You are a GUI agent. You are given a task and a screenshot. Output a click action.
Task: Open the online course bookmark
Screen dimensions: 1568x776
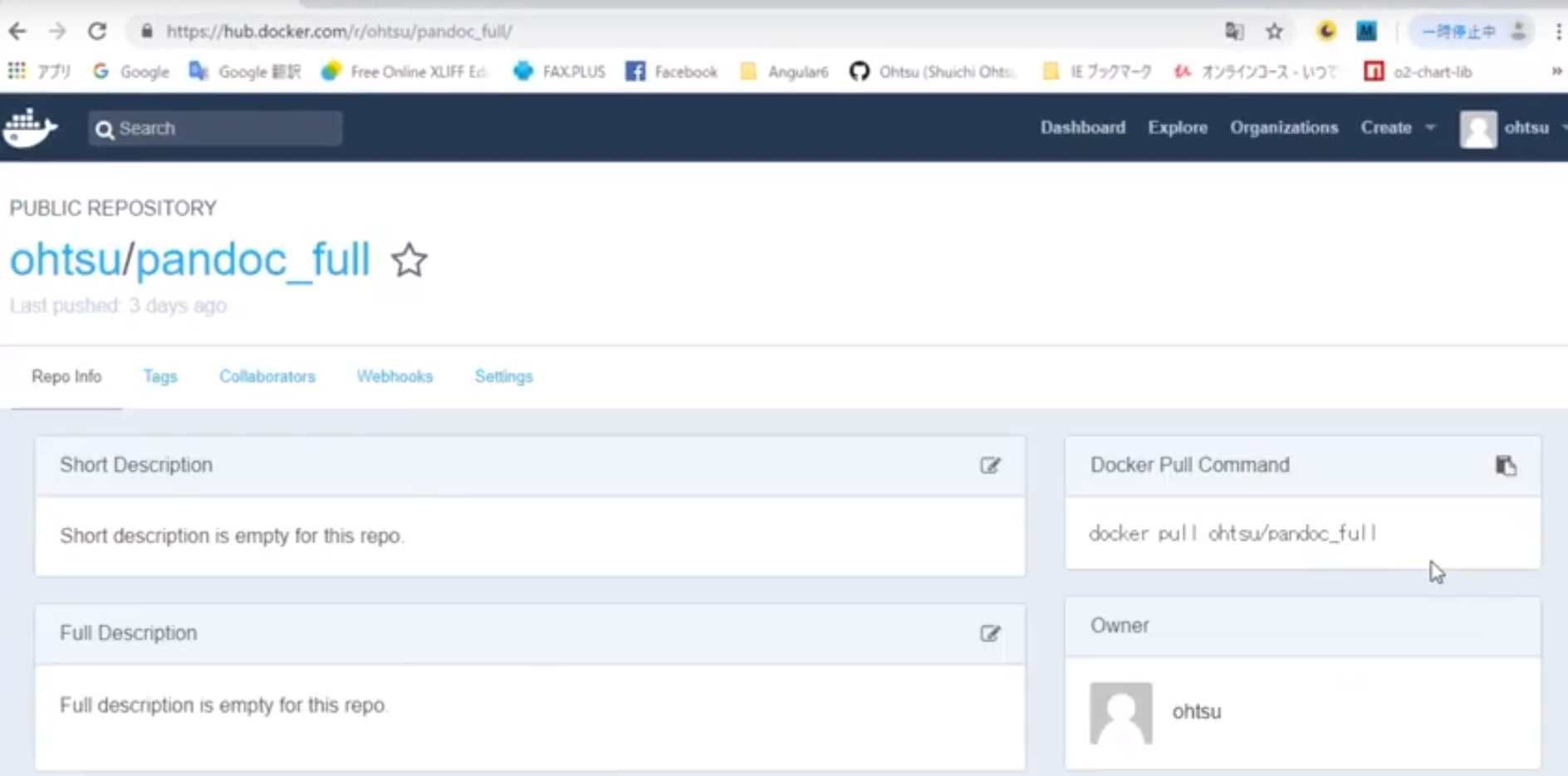1255,71
